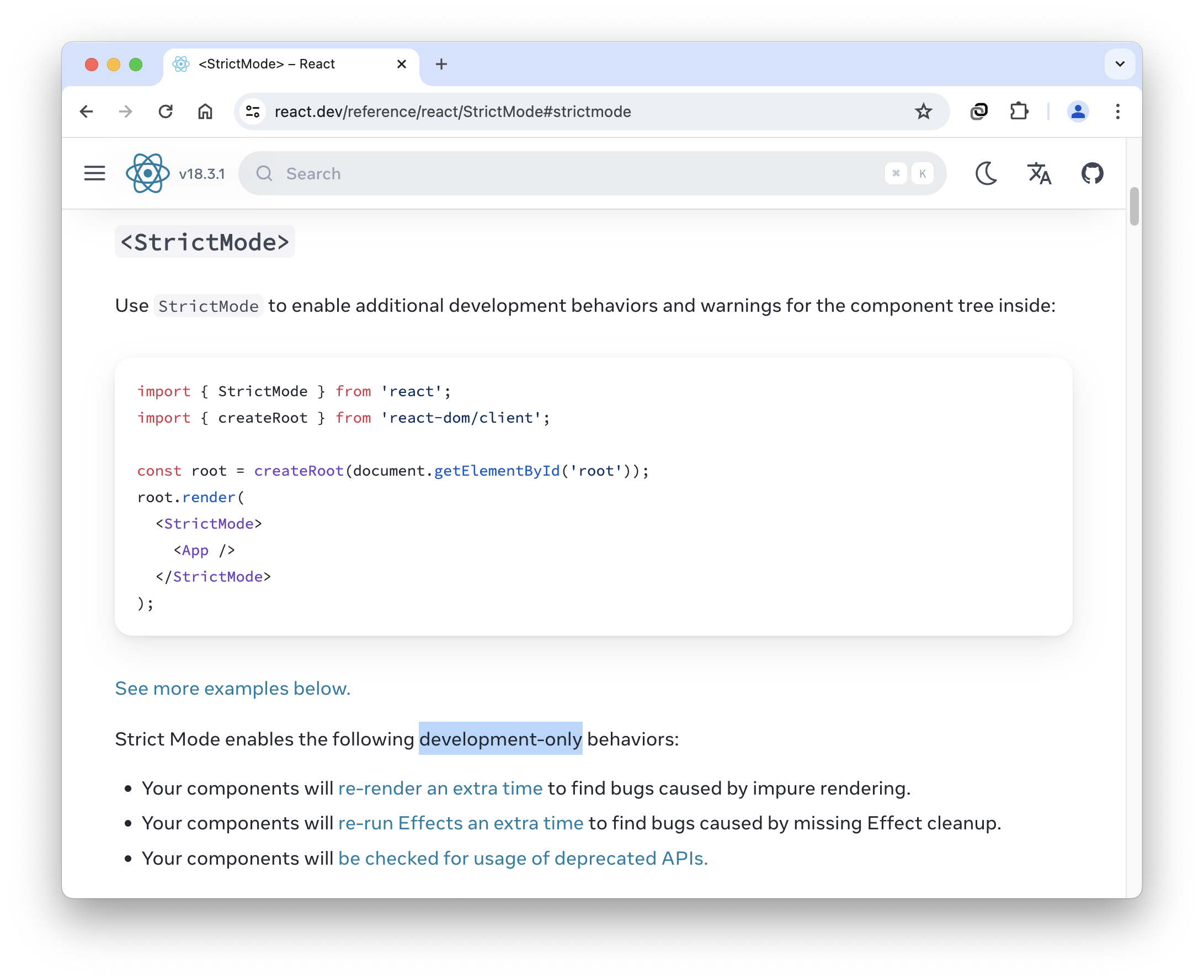Viewport: 1204px width, 980px height.
Task: Go back to previous page
Action: click(x=87, y=112)
